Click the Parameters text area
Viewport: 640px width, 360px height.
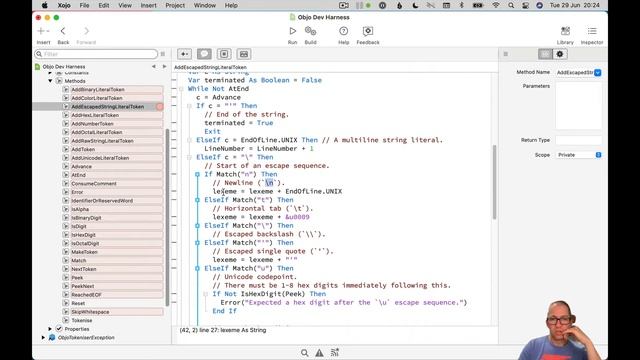578,106
